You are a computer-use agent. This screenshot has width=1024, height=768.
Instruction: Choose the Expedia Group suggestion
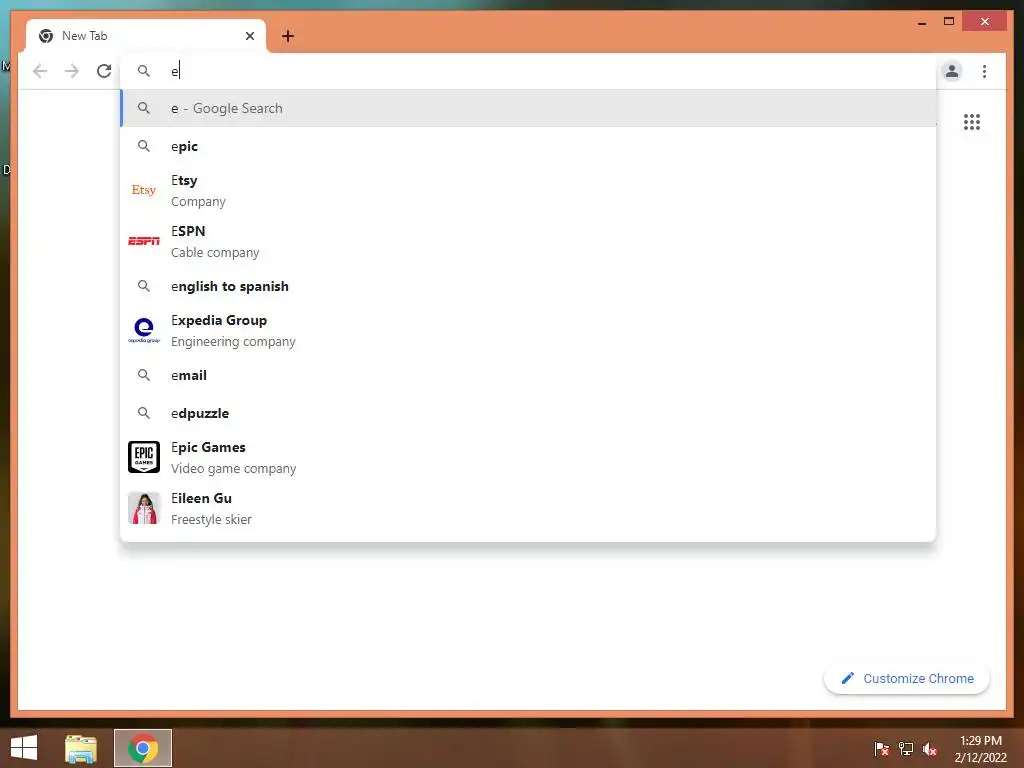pyautogui.click(x=528, y=330)
